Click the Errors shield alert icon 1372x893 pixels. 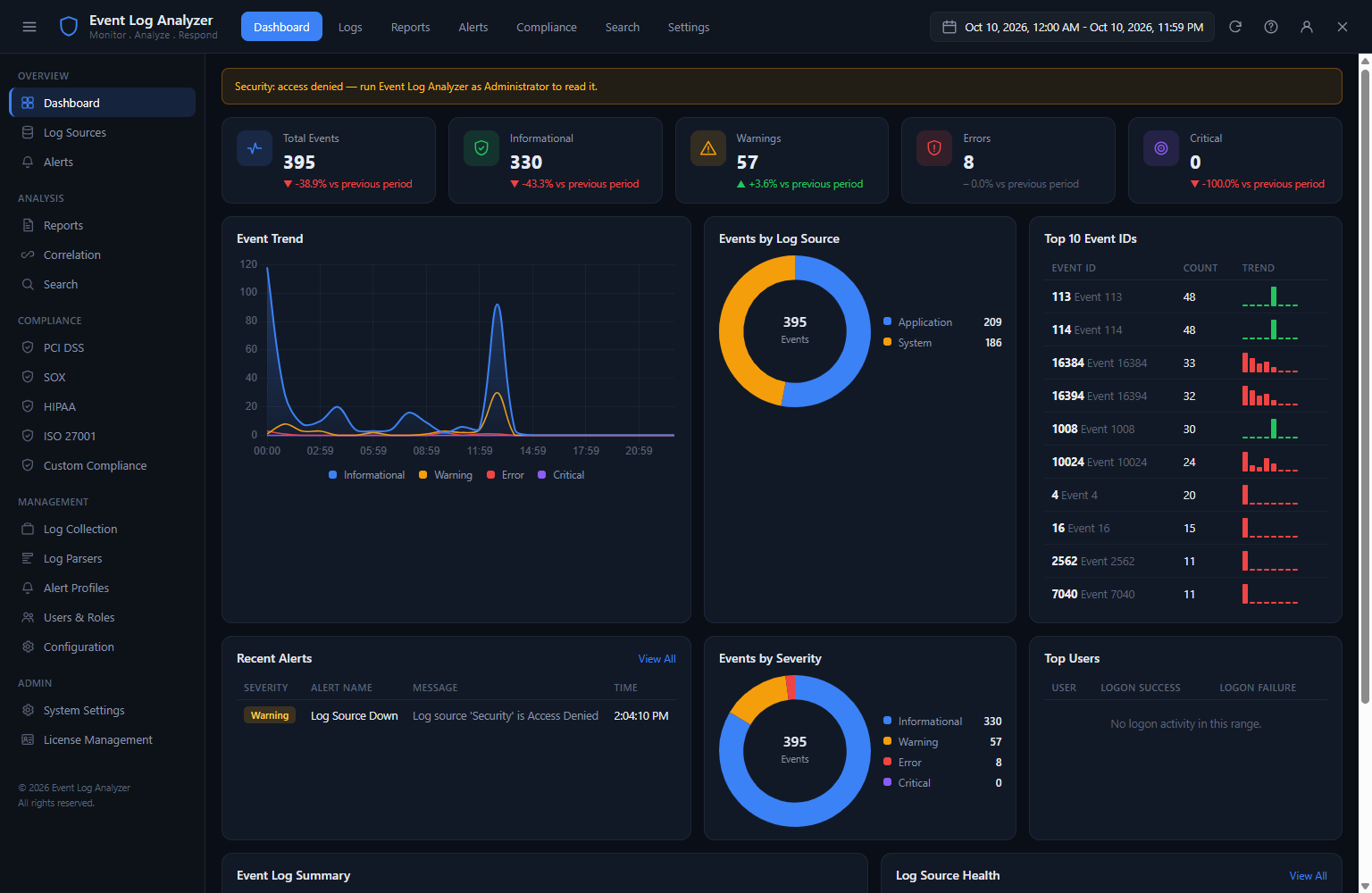(934, 148)
